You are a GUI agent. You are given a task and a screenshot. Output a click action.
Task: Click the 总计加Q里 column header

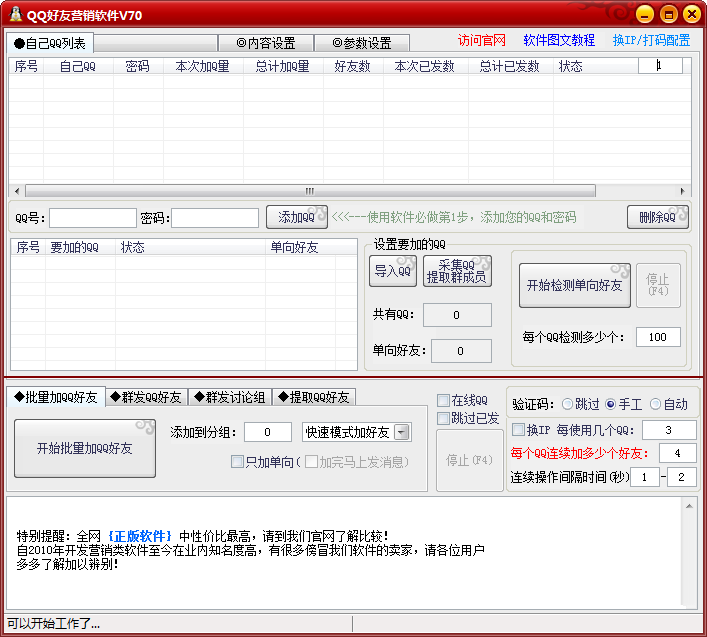[x=283, y=66]
